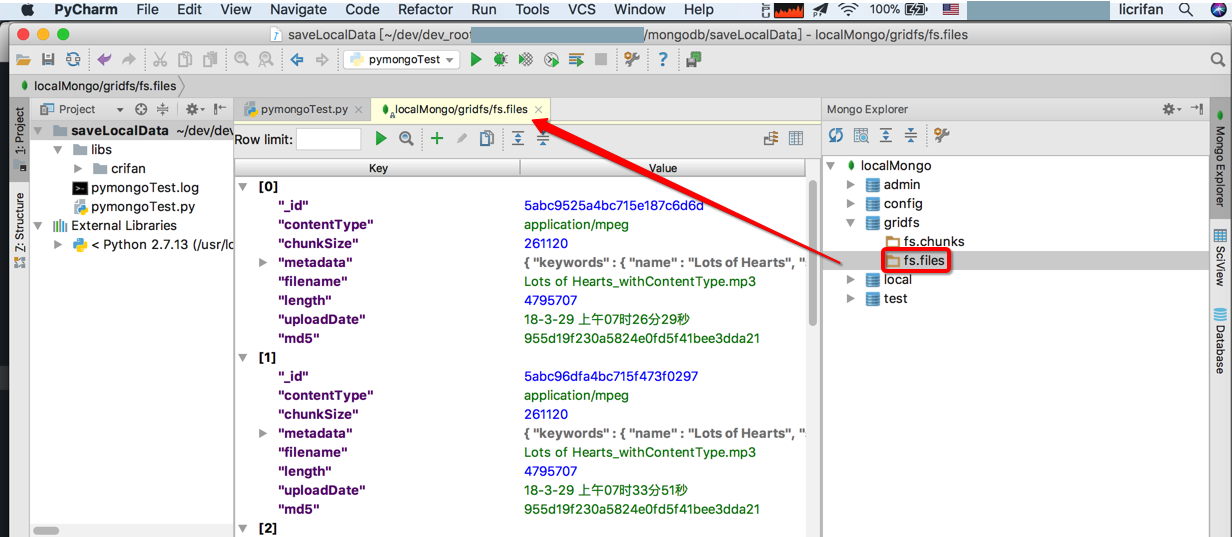Open the pymongoTest run configuration dropdown

point(401,60)
